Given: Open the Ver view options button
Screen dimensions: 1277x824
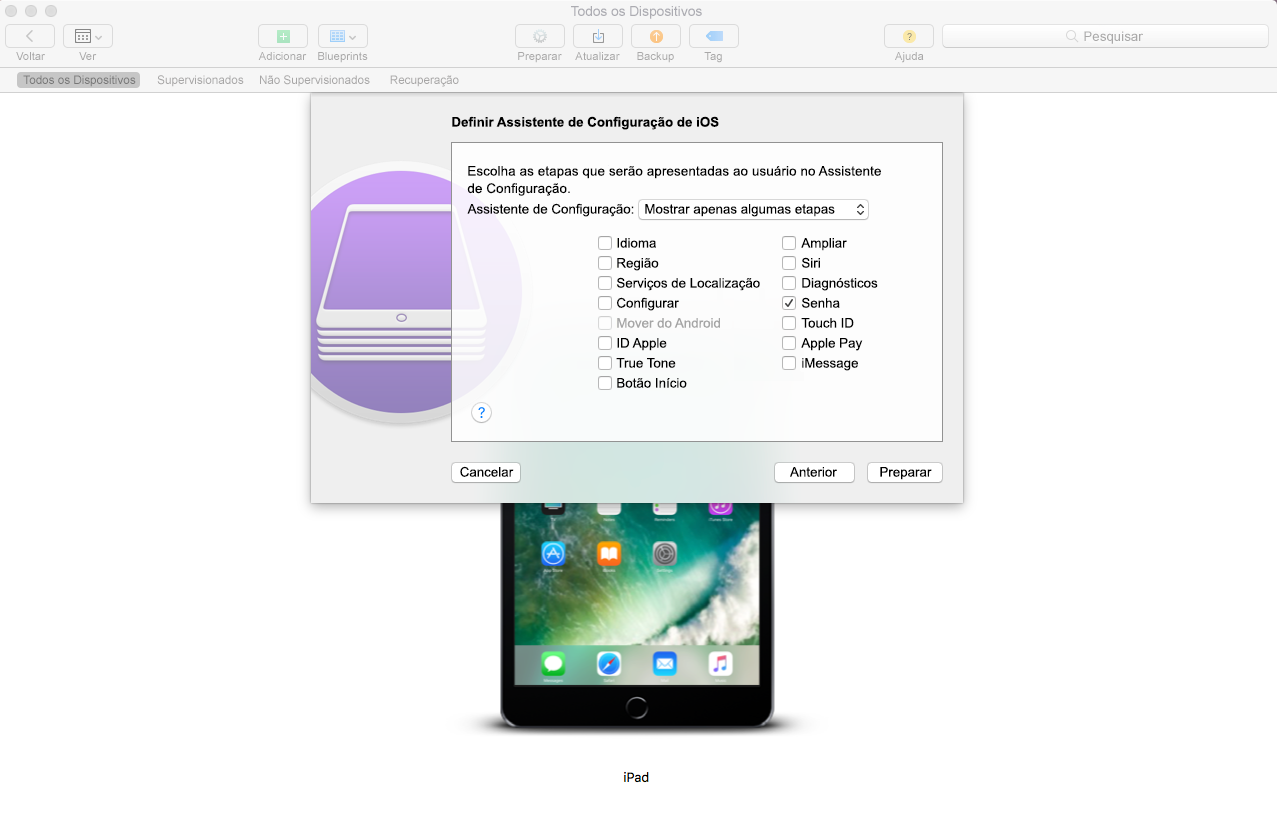Looking at the screenshot, I should [x=88, y=36].
